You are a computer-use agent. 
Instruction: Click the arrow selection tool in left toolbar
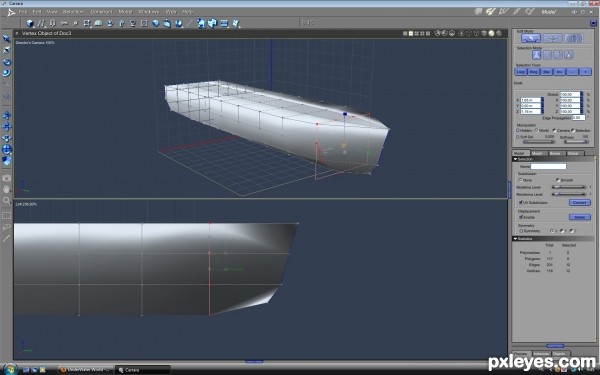click(7, 39)
